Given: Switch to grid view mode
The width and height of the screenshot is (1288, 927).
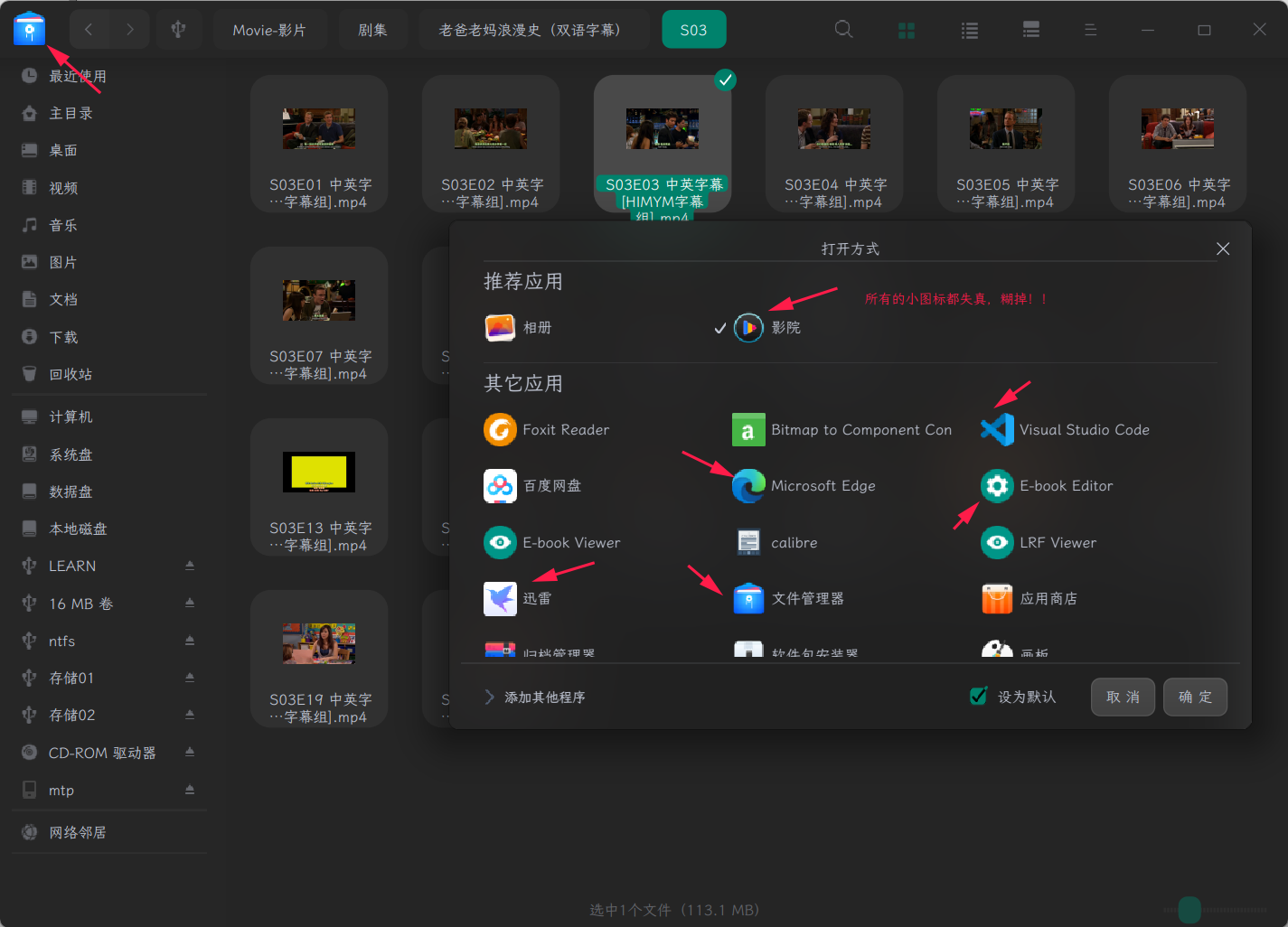Looking at the screenshot, I should click(906, 30).
